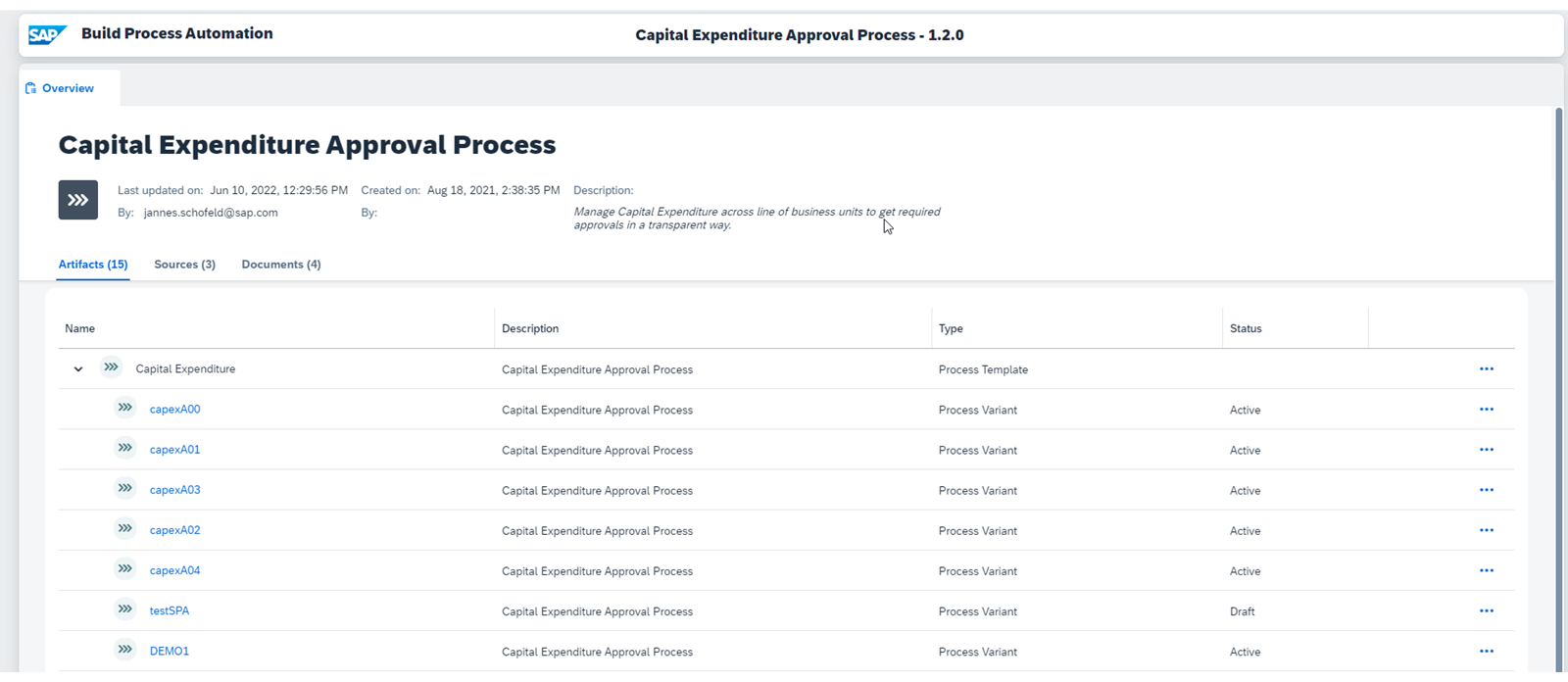Open more options menu for DEMO1 row

click(x=1487, y=651)
